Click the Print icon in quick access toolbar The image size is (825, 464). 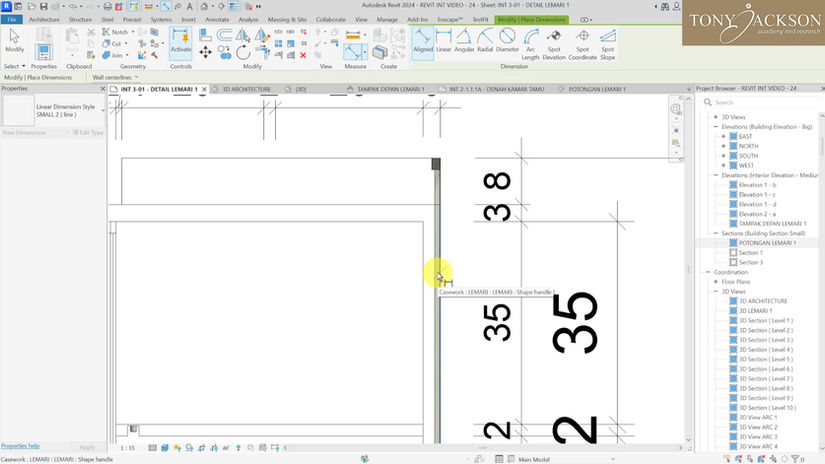pyautogui.click(x=107, y=6)
